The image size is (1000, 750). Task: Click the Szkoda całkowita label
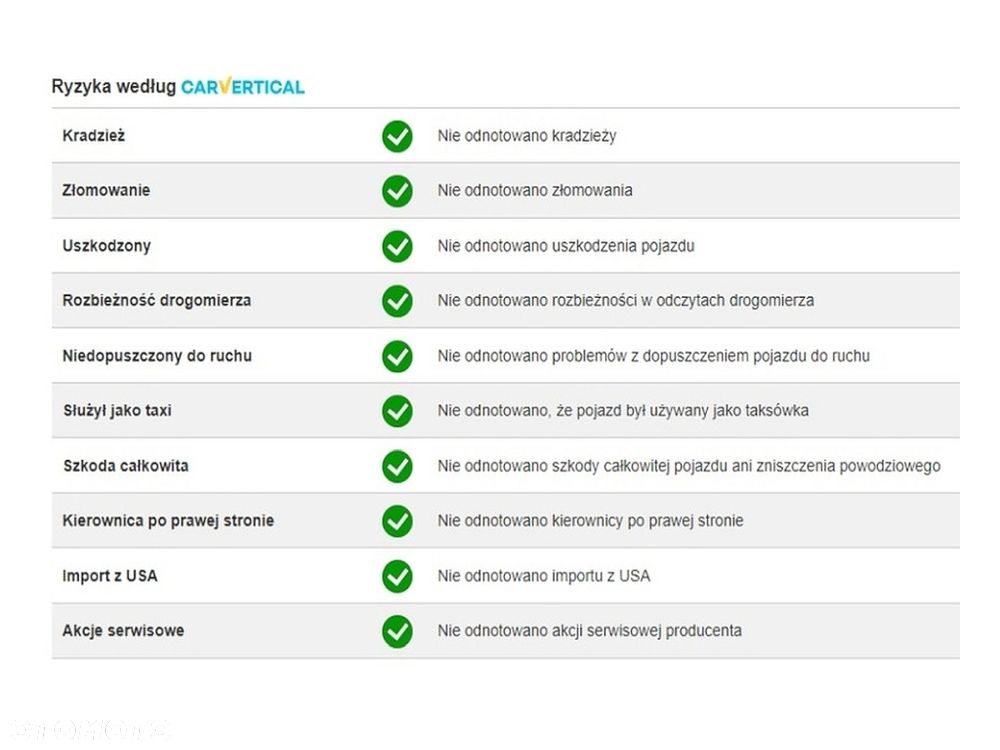pos(125,466)
